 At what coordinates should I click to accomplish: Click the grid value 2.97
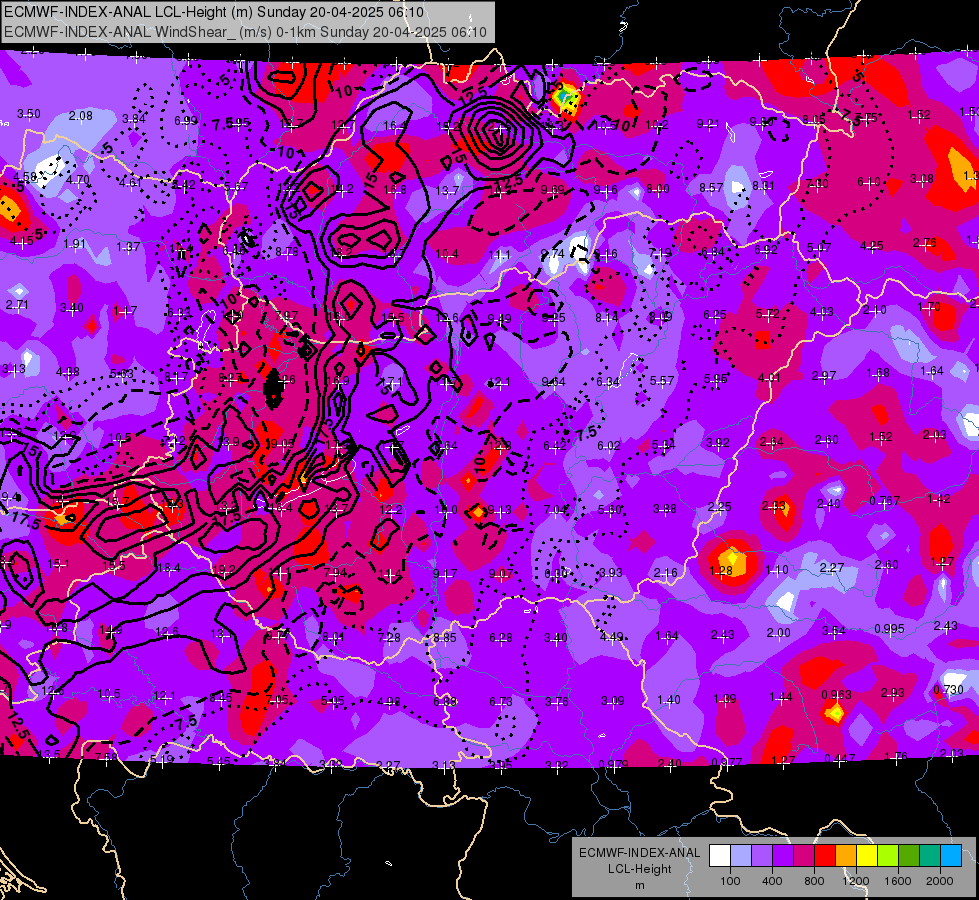coord(824,375)
